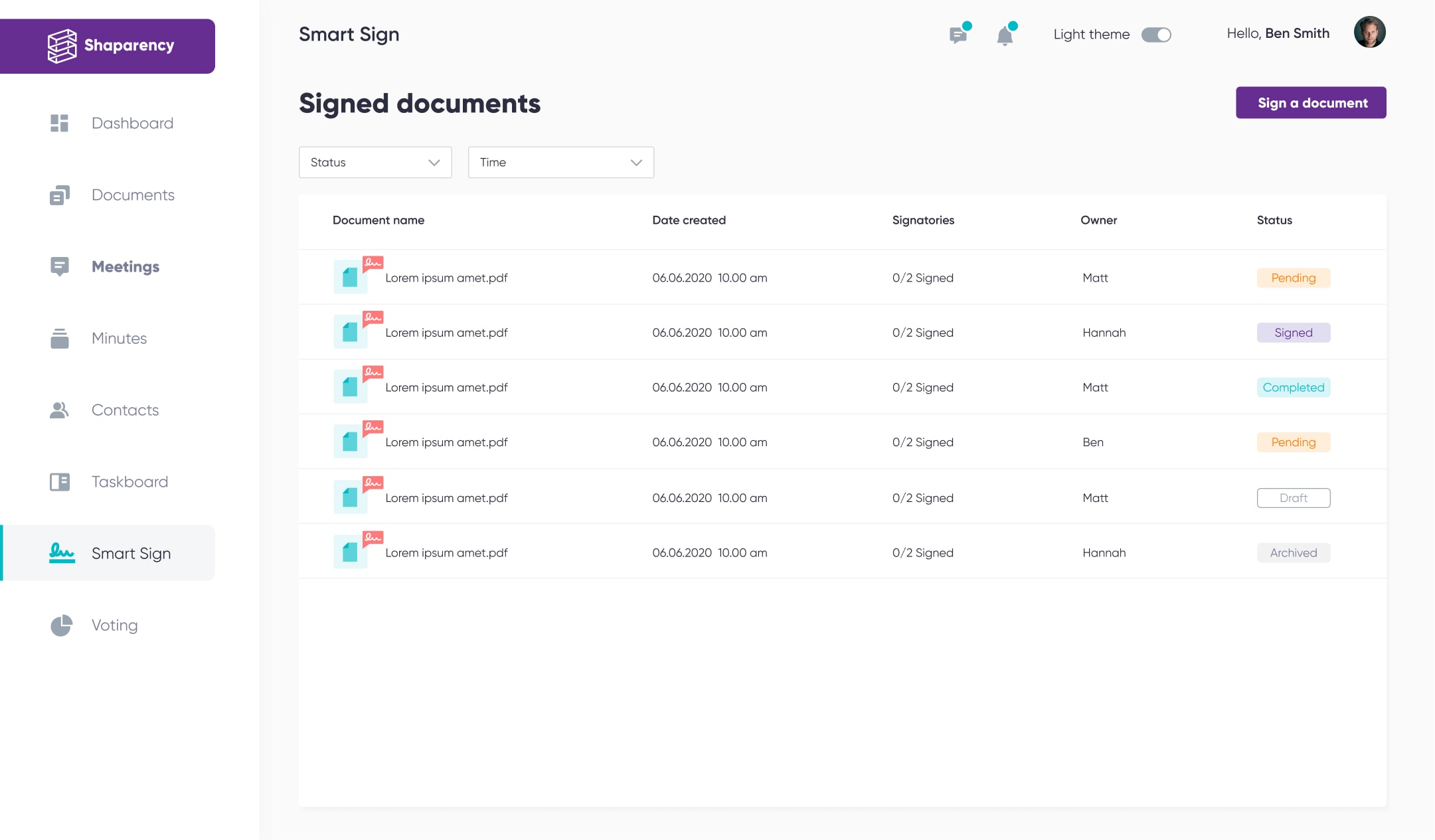Click the Pending badge in Ben's row
The height and width of the screenshot is (840, 1435).
click(1293, 442)
